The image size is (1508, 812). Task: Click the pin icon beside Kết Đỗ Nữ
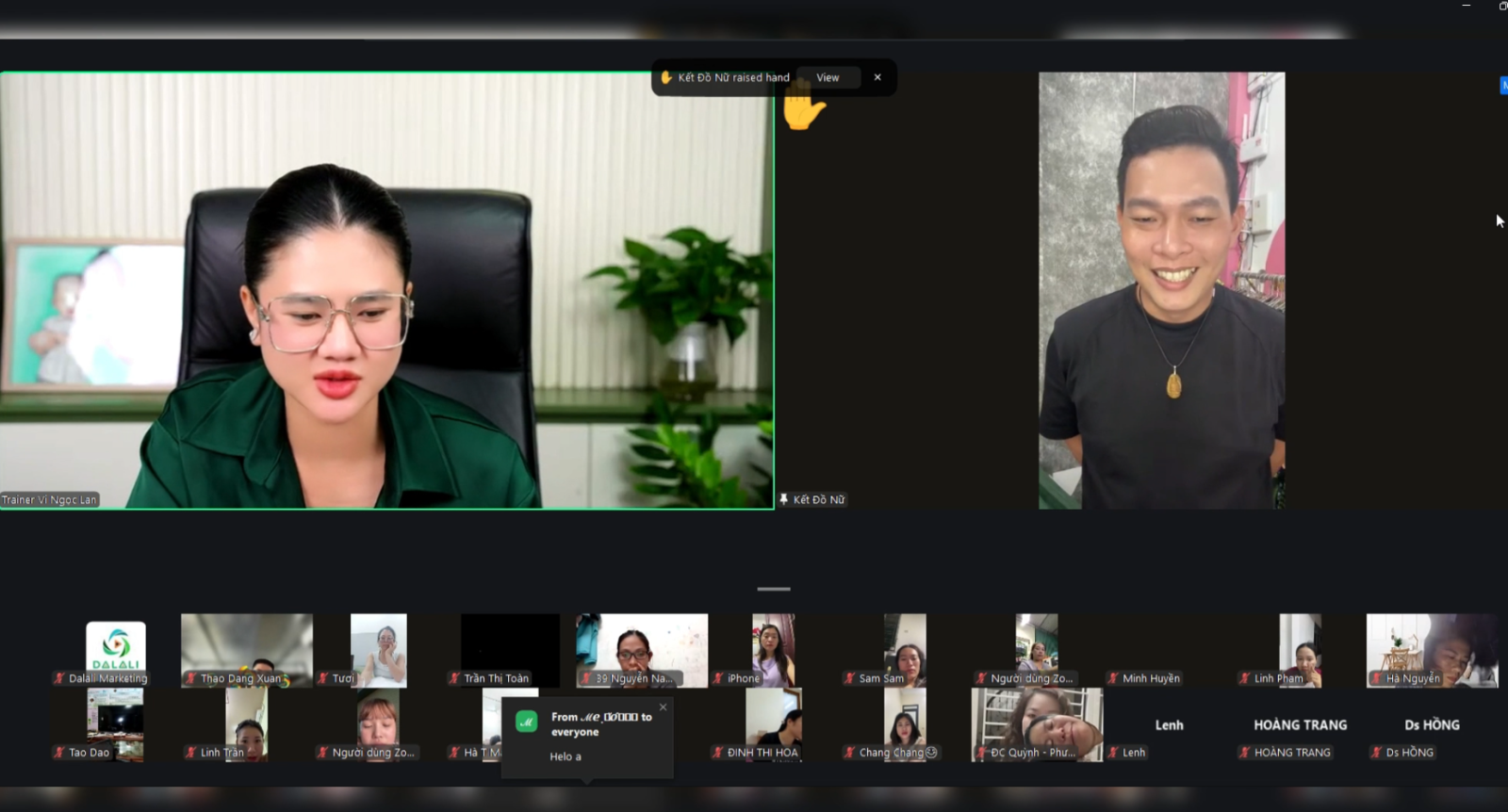point(783,499)
